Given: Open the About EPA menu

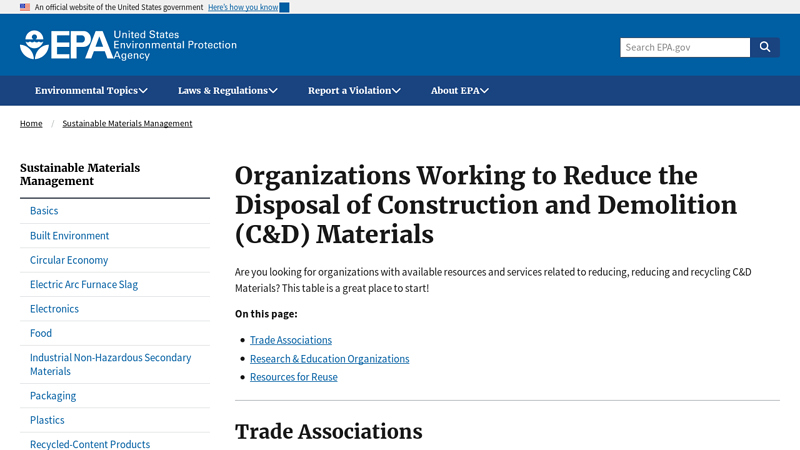Looking at the screenshot, I should (x=460, y=90).
